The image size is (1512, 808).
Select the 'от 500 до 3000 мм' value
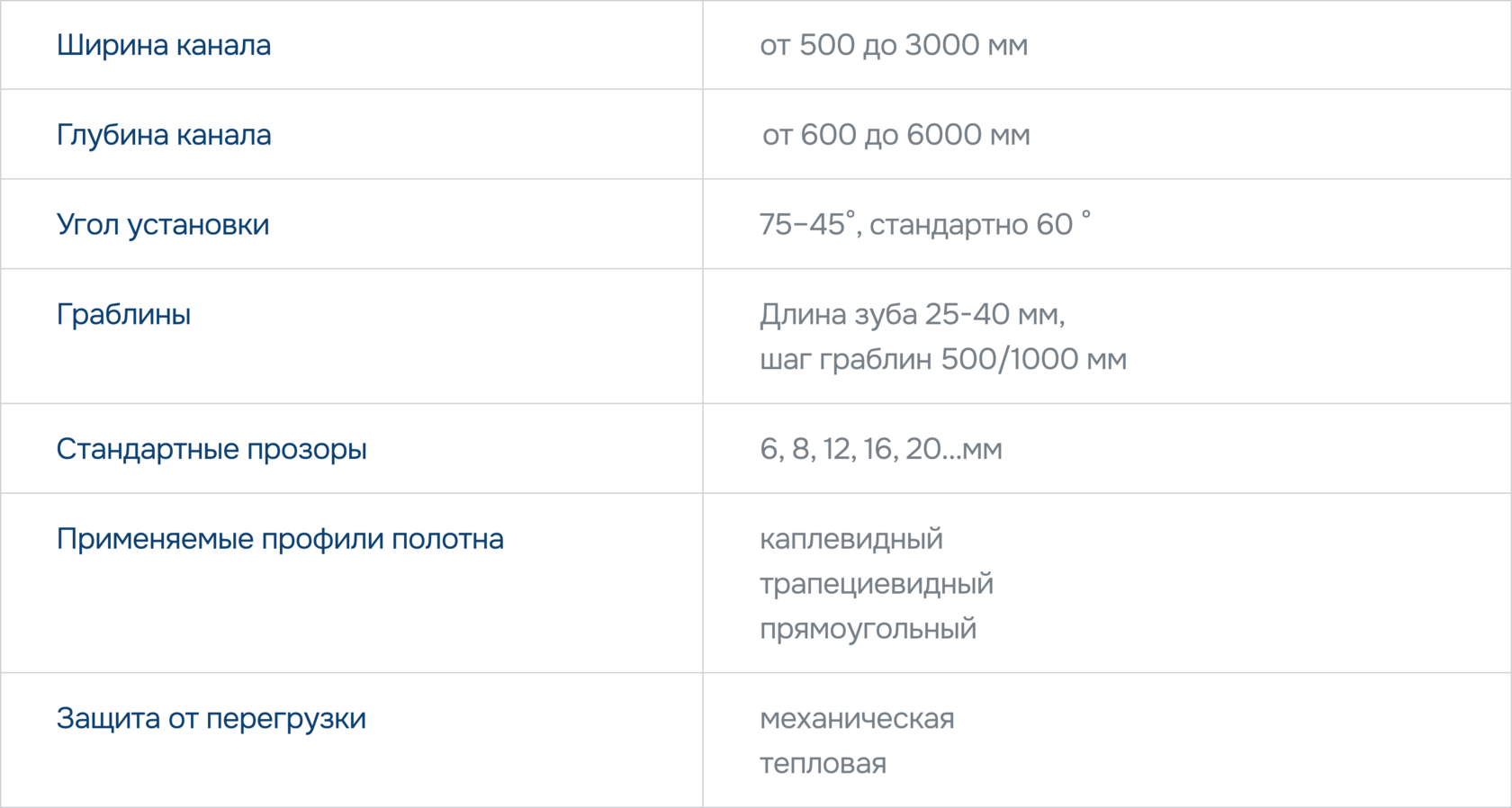pos(894,45)
